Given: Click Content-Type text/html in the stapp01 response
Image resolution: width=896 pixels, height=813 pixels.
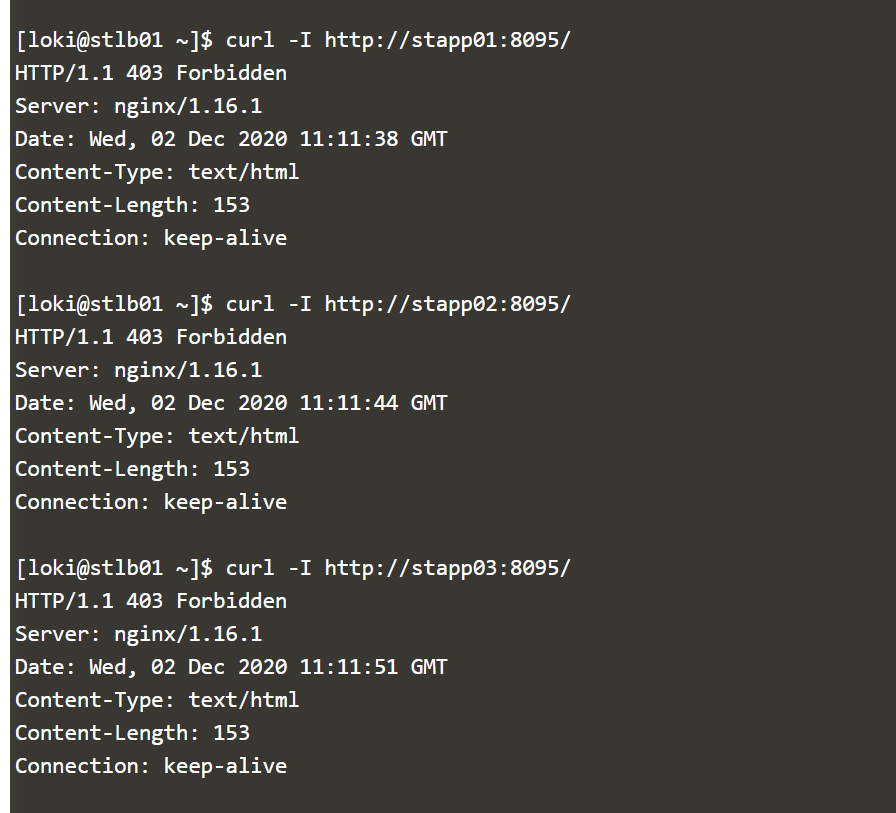Looking at the screenshot, I should coord(157,172).
